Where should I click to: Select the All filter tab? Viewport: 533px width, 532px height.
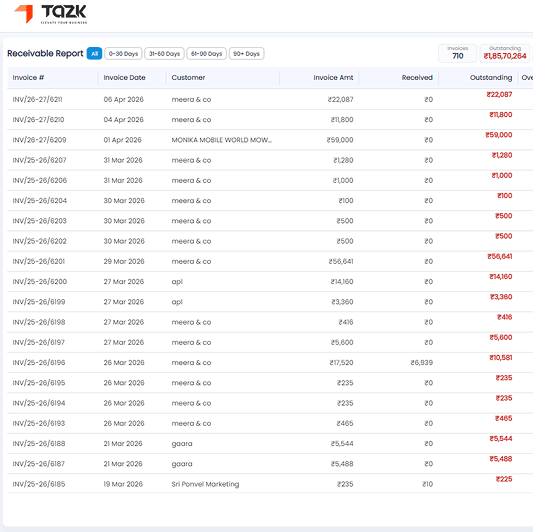[x=94, y=54]
